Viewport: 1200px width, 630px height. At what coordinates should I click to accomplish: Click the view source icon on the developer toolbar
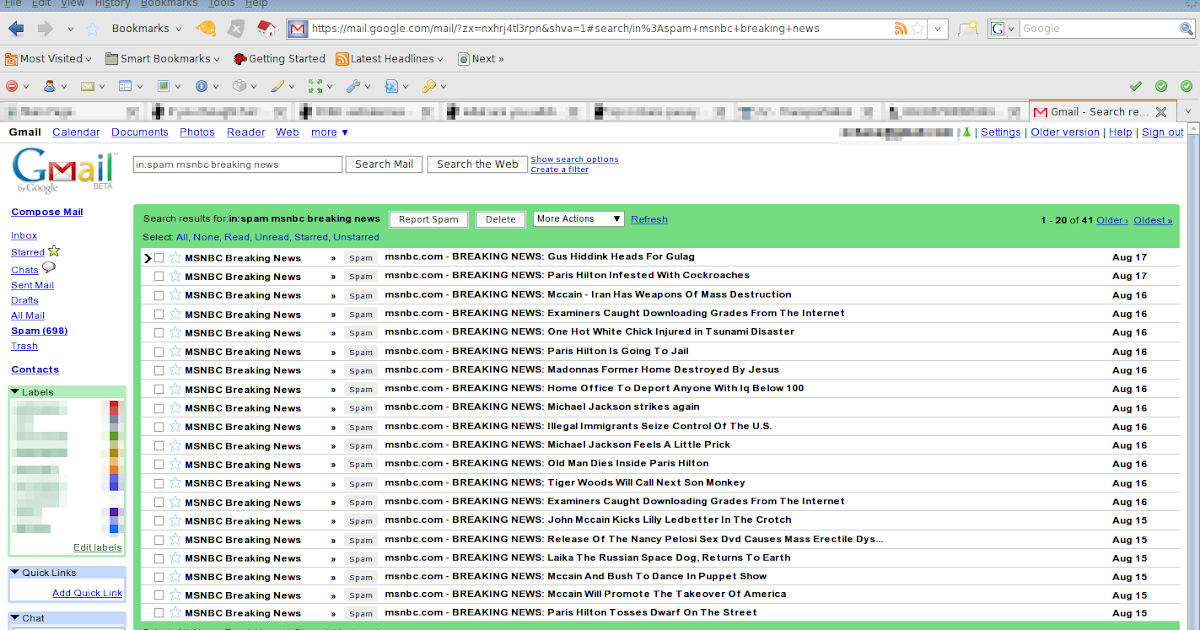pos(390,87)
